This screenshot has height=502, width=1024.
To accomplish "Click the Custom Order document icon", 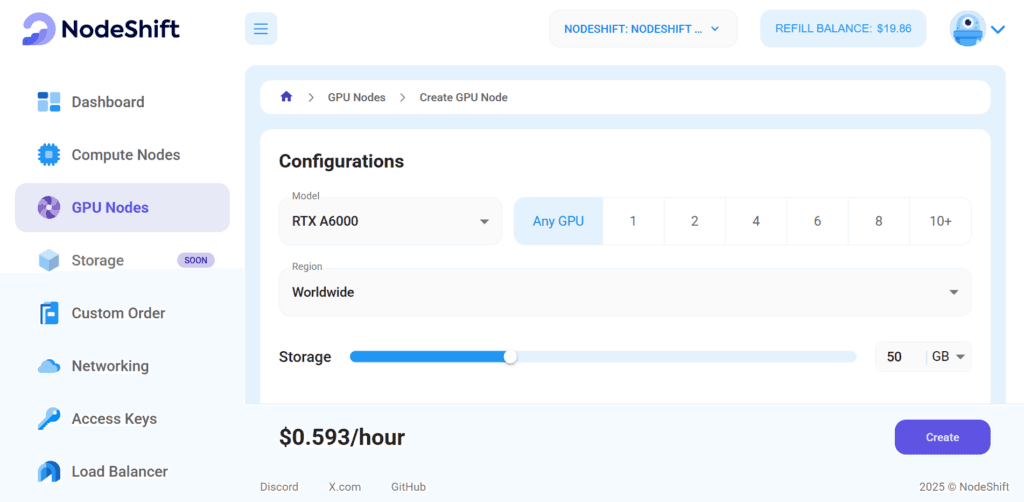I will (x=49, y=313).
